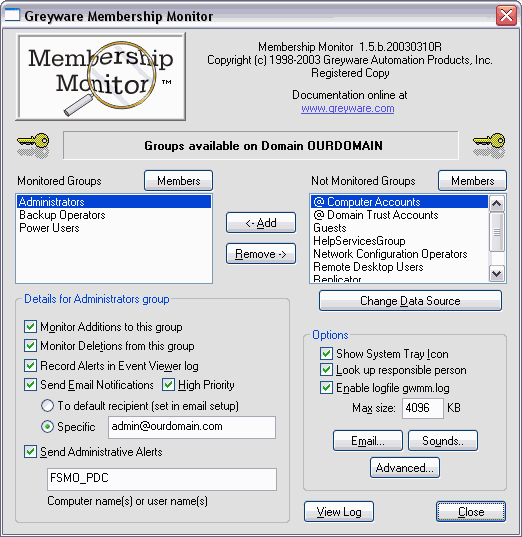The height and width of the screenshot is (537, 522).
Task: Toggle the High Priority checkbox
Action: tap(168, 385)
